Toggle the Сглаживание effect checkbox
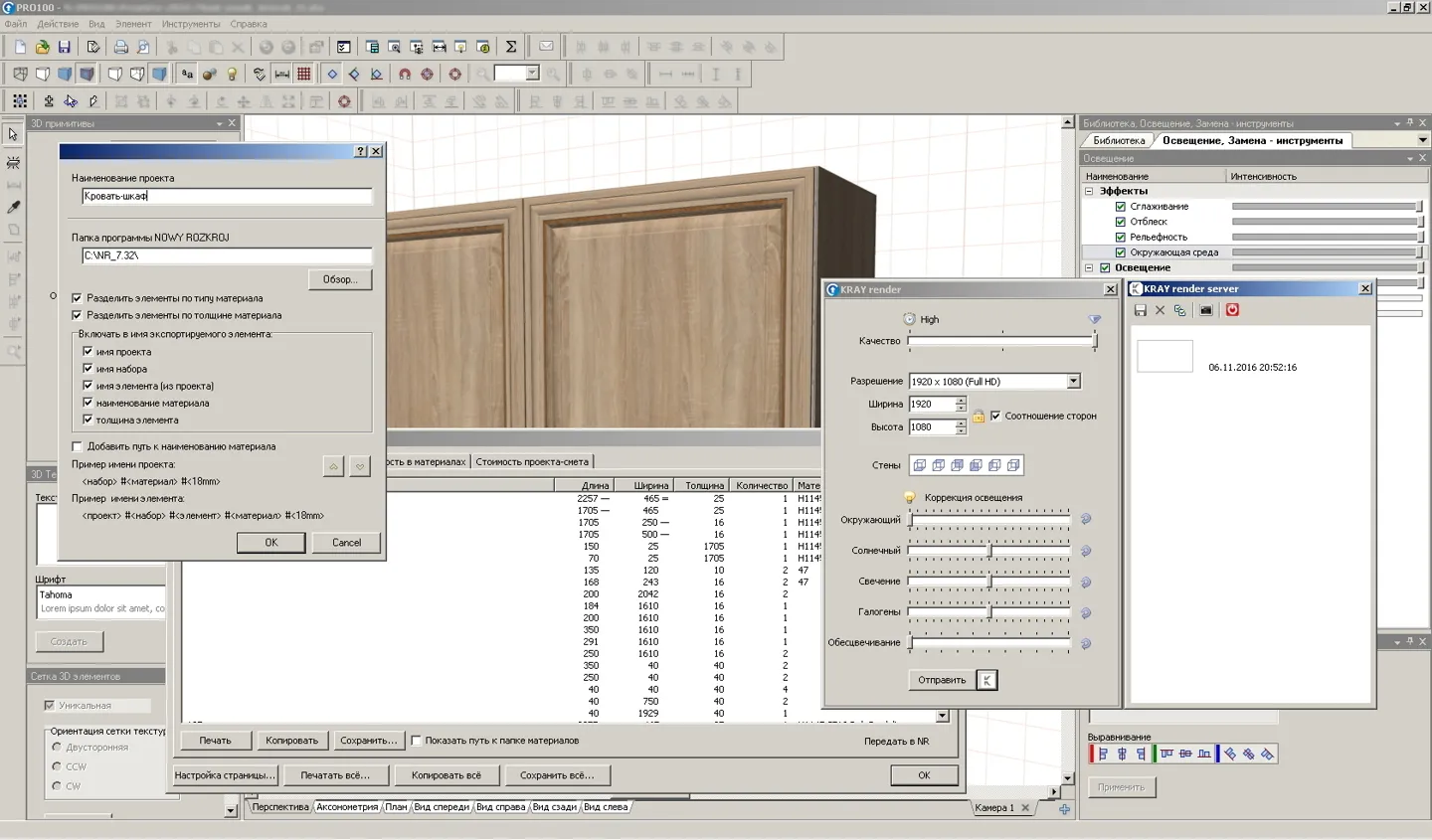Image resolution: width=1432 pixels, height=840 pixels. pos(1121,207)
